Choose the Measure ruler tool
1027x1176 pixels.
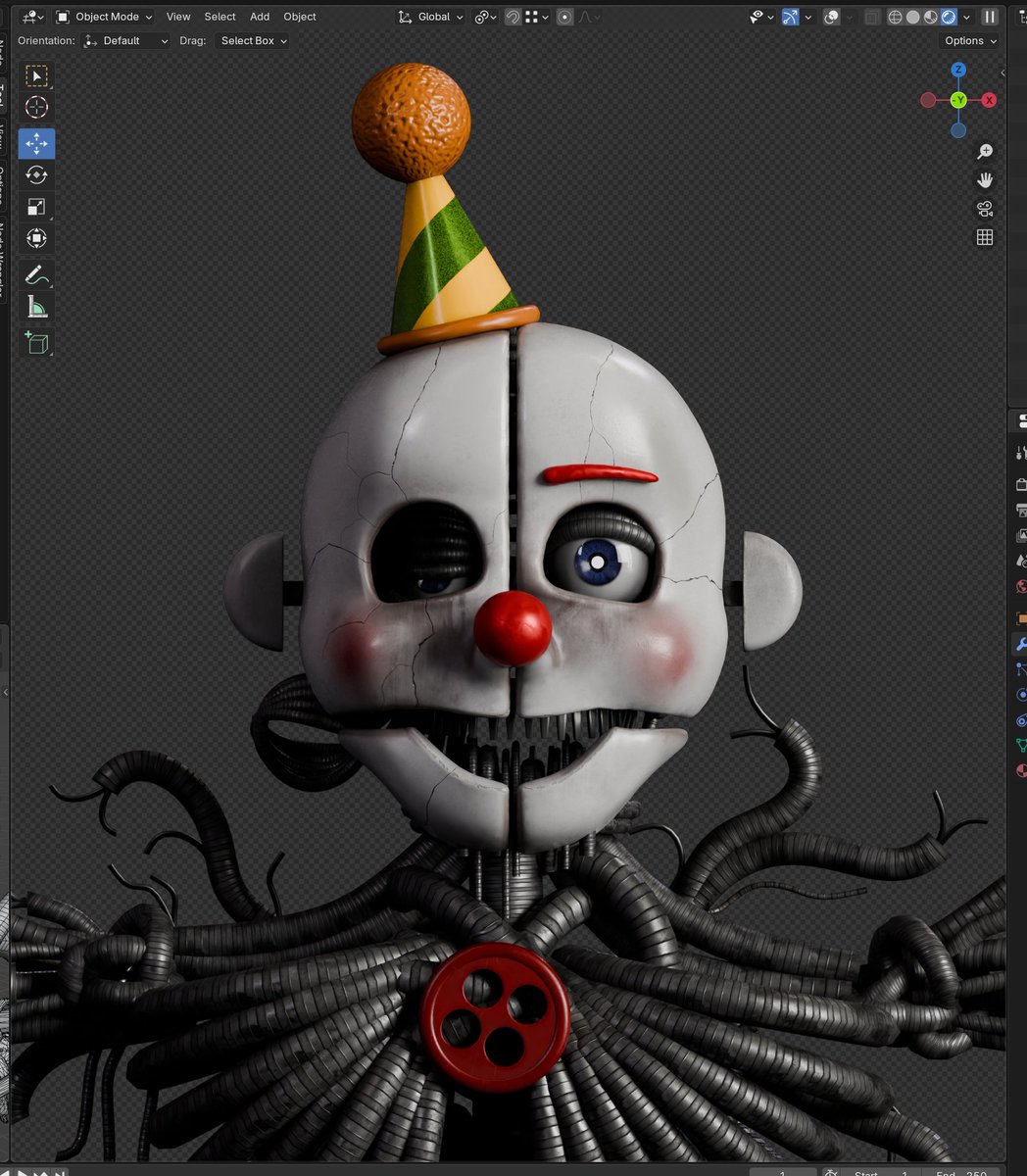coord(36,308)
